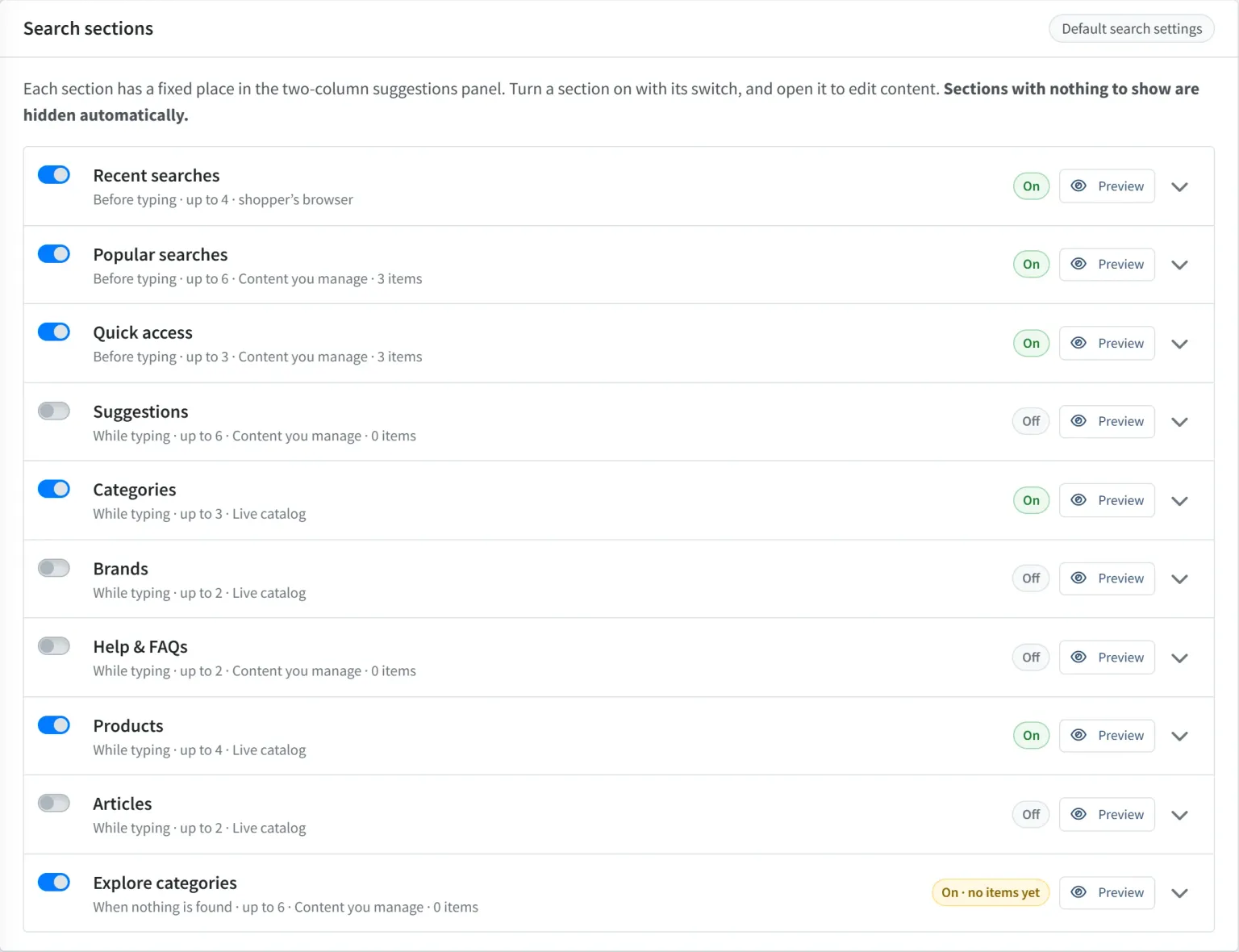Click Preview for Explore categories
The width and height of the screenshot is (1239, 952).
1107,893
